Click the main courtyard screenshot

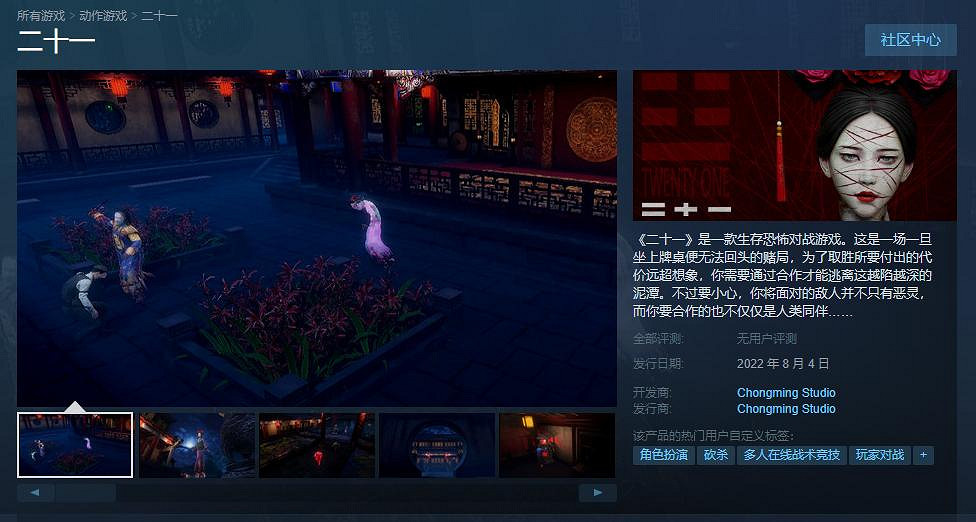coord(317,238)
